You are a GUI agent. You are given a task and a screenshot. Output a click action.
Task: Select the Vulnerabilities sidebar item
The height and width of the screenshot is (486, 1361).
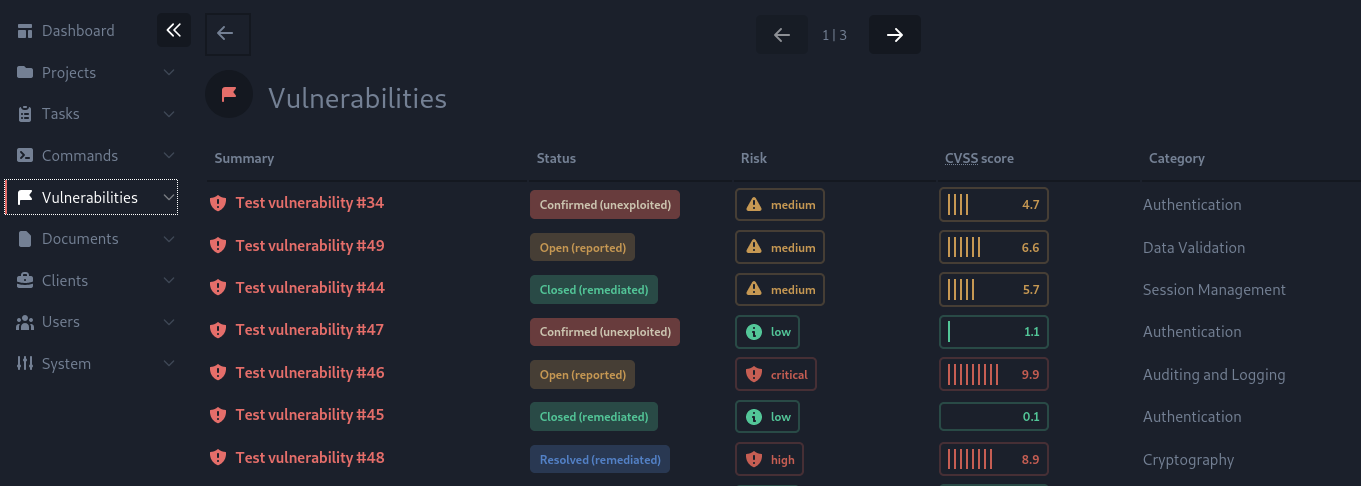(x=90, y=198)
